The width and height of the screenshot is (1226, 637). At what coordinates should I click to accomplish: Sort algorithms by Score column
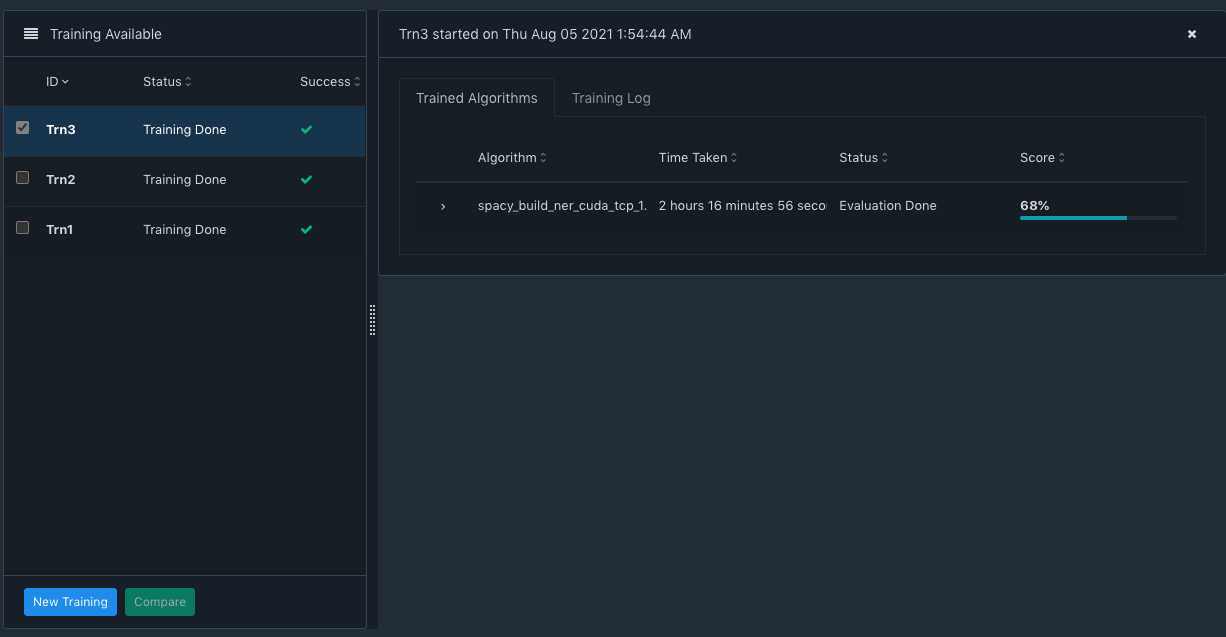tap(1042, 158)
